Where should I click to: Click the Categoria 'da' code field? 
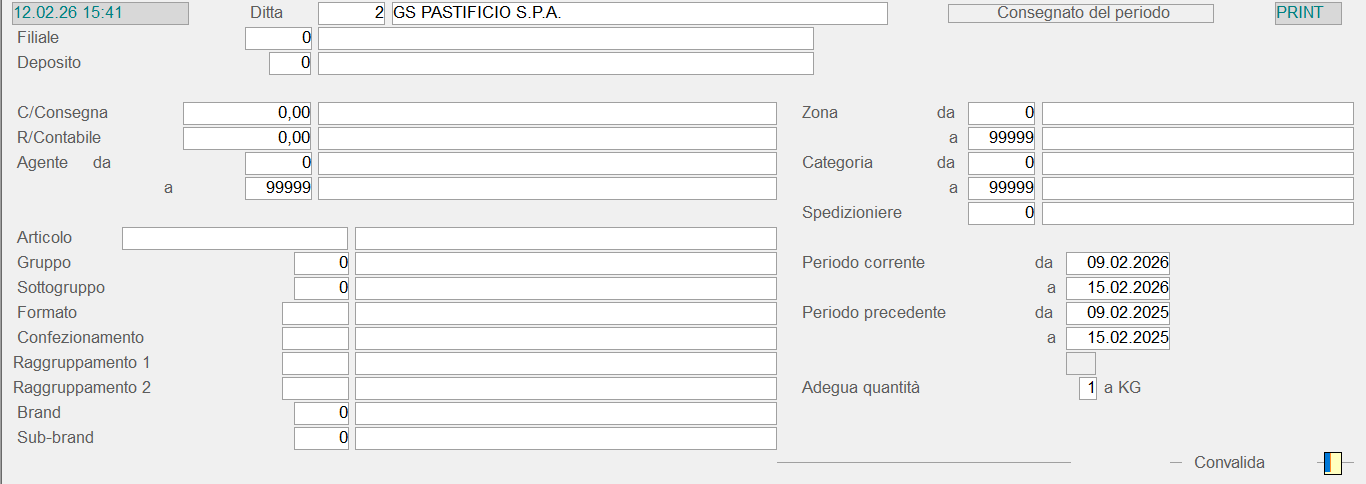[1001, 163]
